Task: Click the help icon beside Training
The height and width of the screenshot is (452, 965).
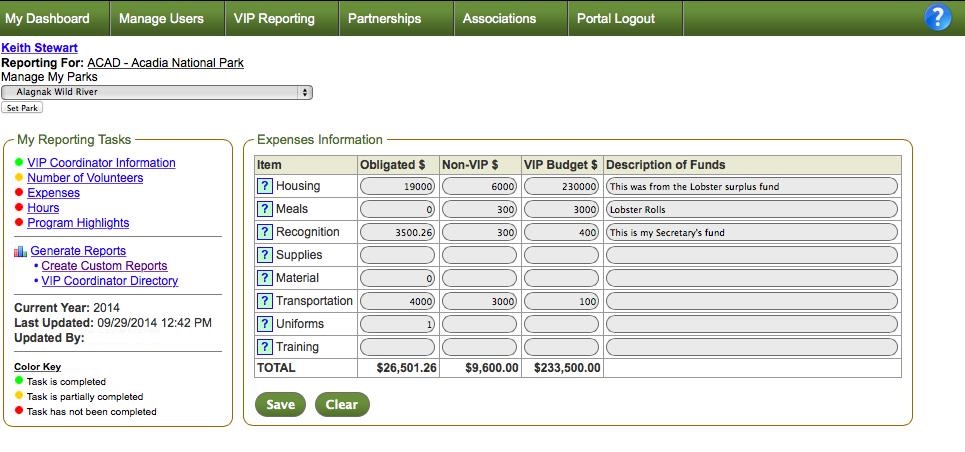Action: [x=265, y=347]
